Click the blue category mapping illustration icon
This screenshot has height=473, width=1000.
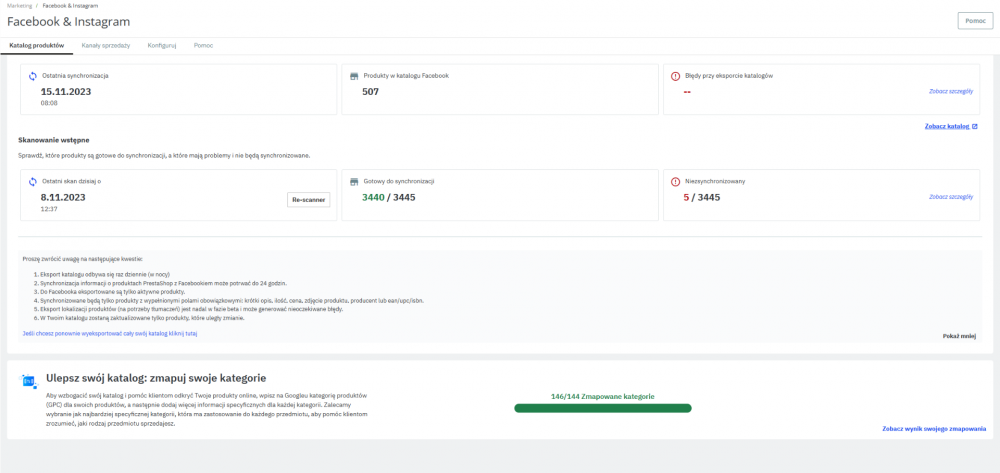pos(27,381)
